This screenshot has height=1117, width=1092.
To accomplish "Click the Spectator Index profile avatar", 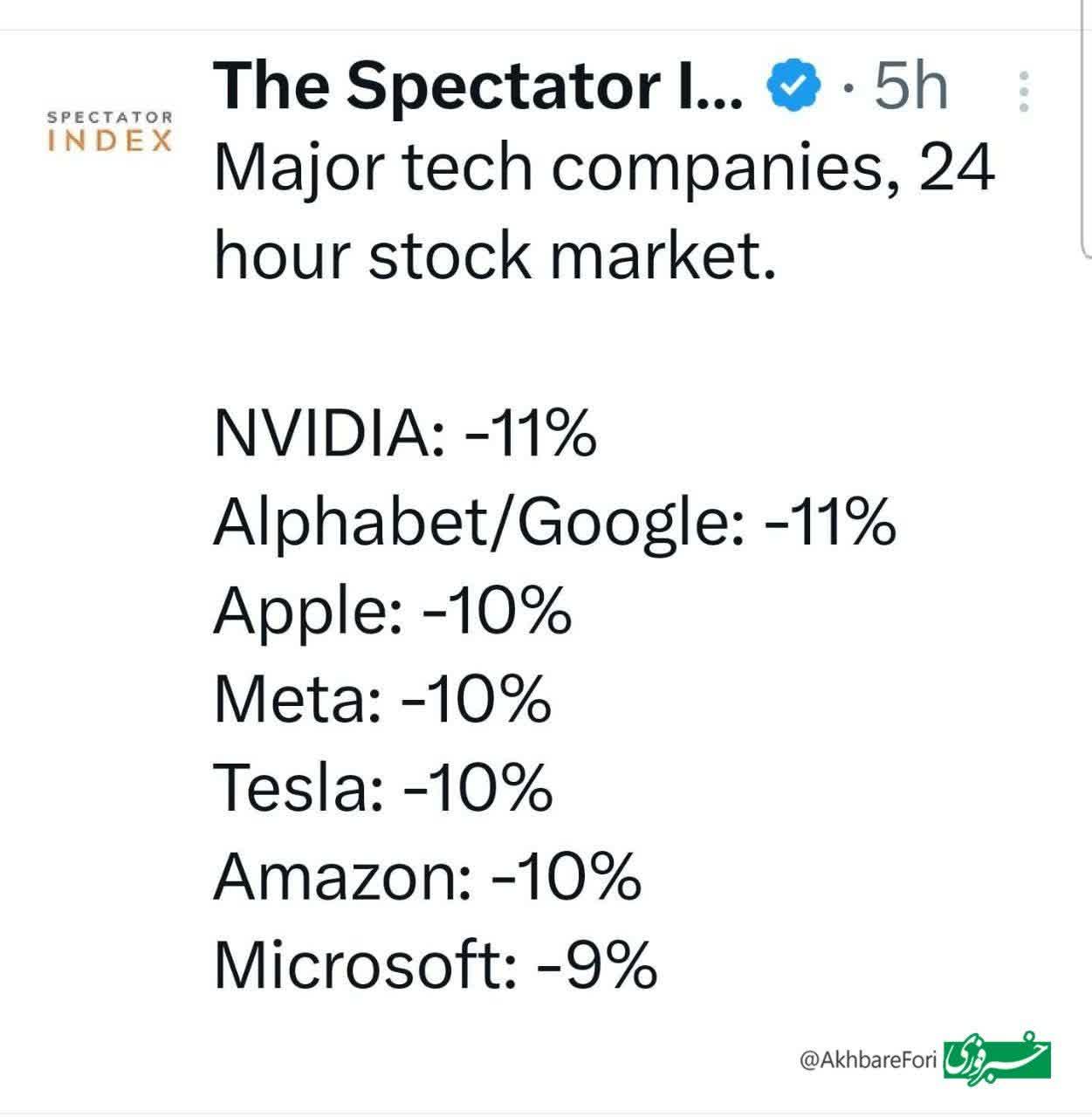I will (110, 131).
